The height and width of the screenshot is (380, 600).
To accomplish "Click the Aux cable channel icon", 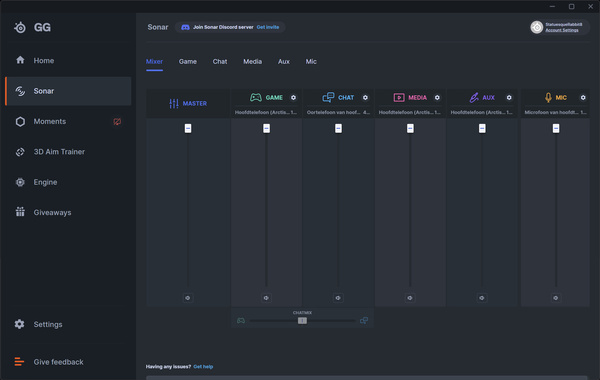I will (x=474, y=98).
